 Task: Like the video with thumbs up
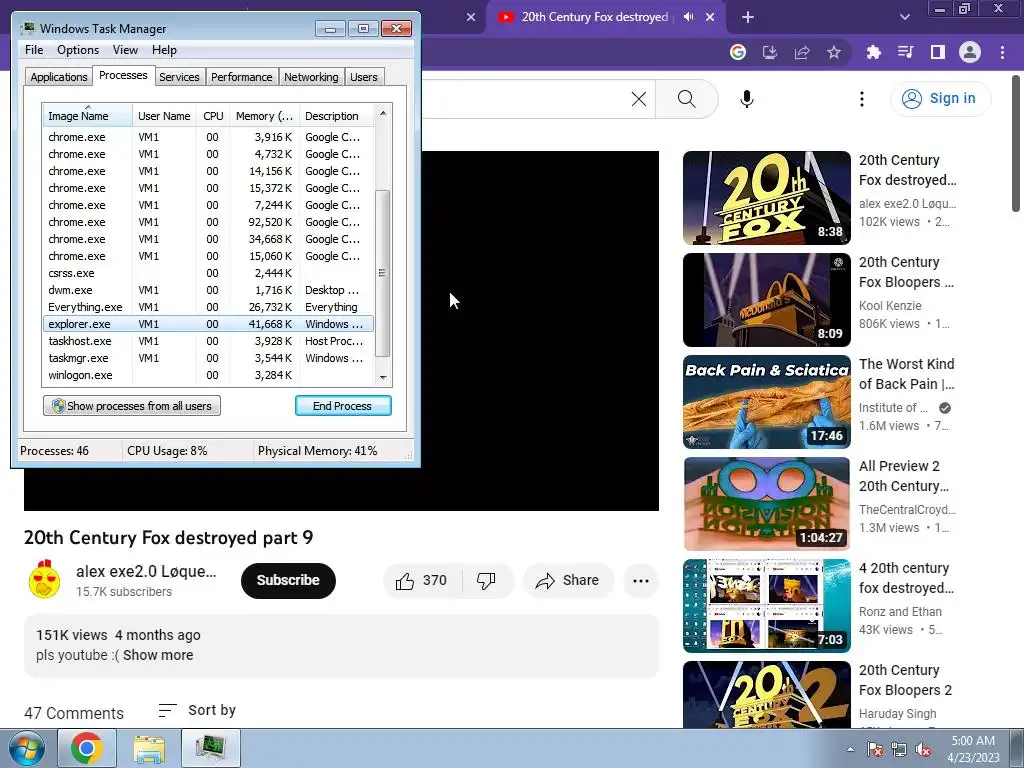[422, 581]
